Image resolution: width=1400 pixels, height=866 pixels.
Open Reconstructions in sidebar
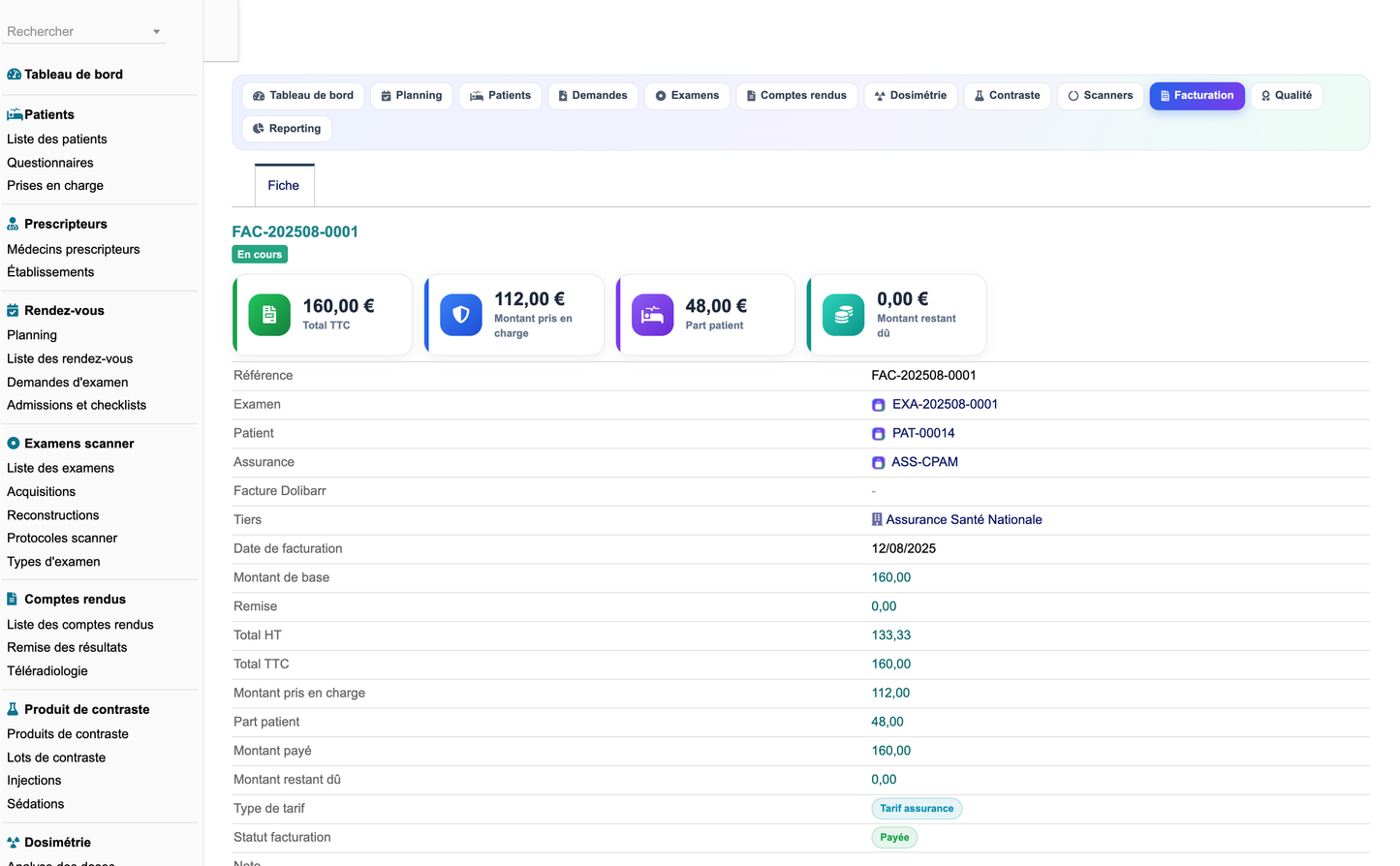click(x=53, y=515)
